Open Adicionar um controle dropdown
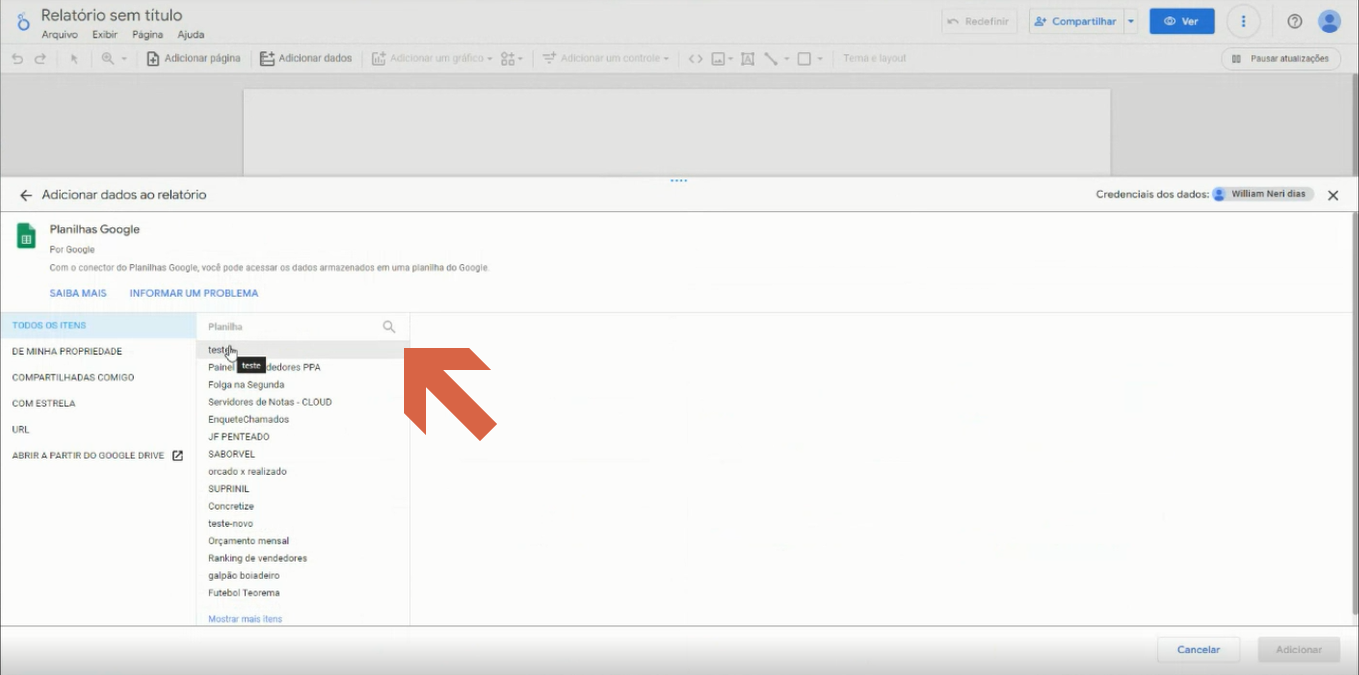 [x=605, y=59]
